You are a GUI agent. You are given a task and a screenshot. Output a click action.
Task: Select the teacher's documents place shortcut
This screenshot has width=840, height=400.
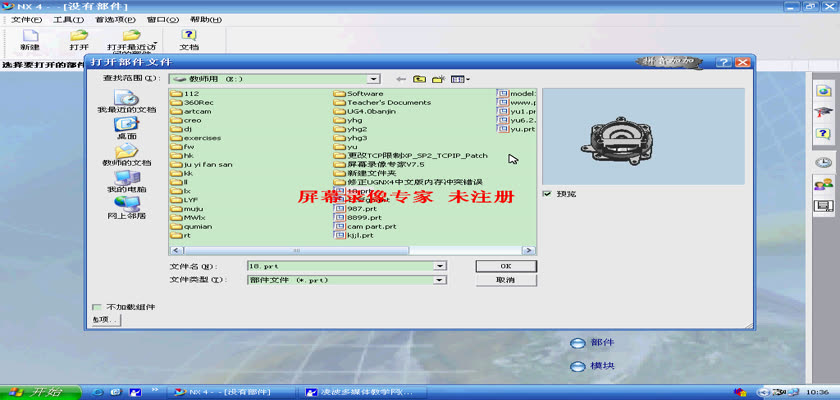pos(126,154)
